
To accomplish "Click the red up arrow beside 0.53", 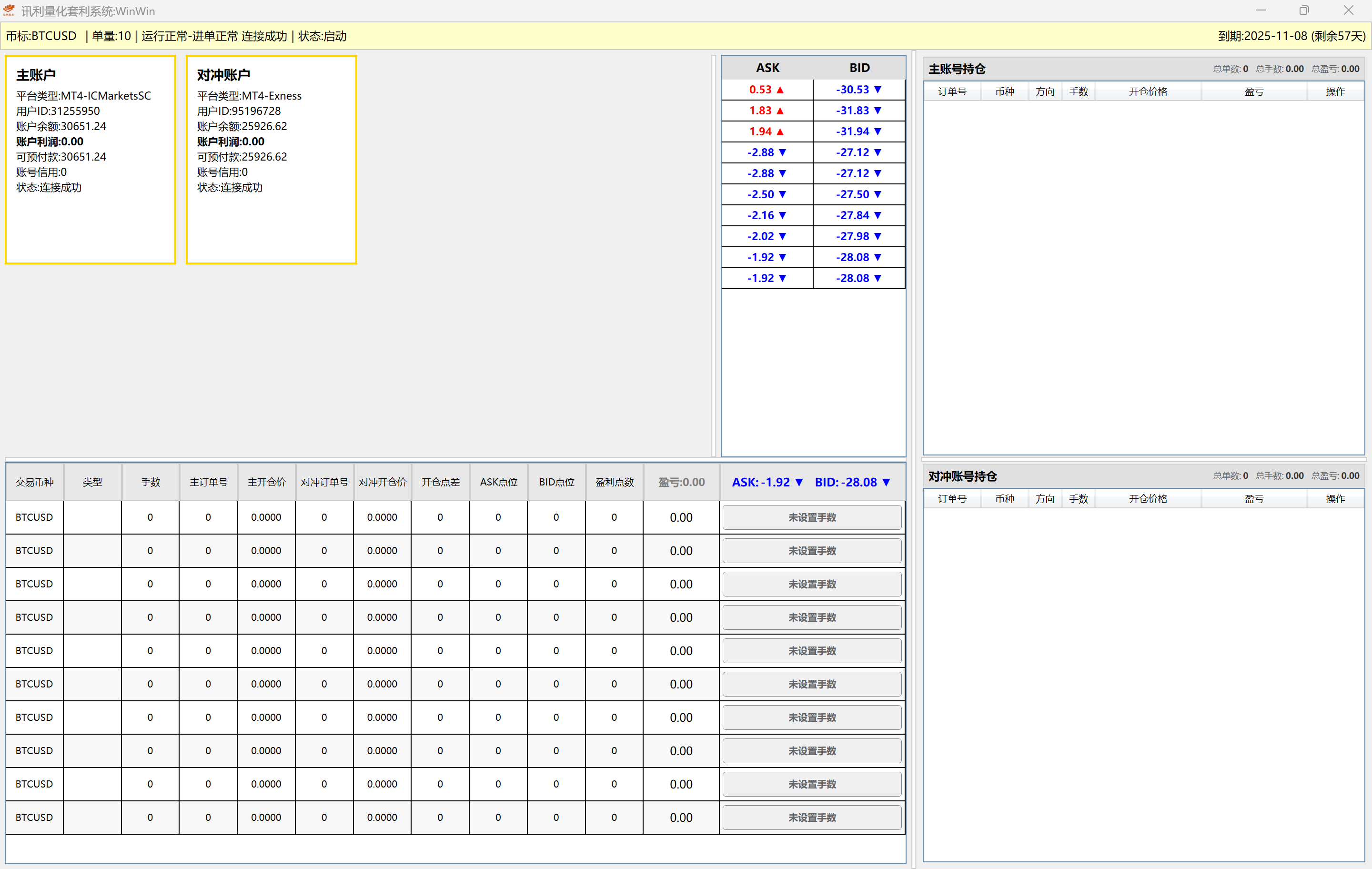I will (780, 90).
